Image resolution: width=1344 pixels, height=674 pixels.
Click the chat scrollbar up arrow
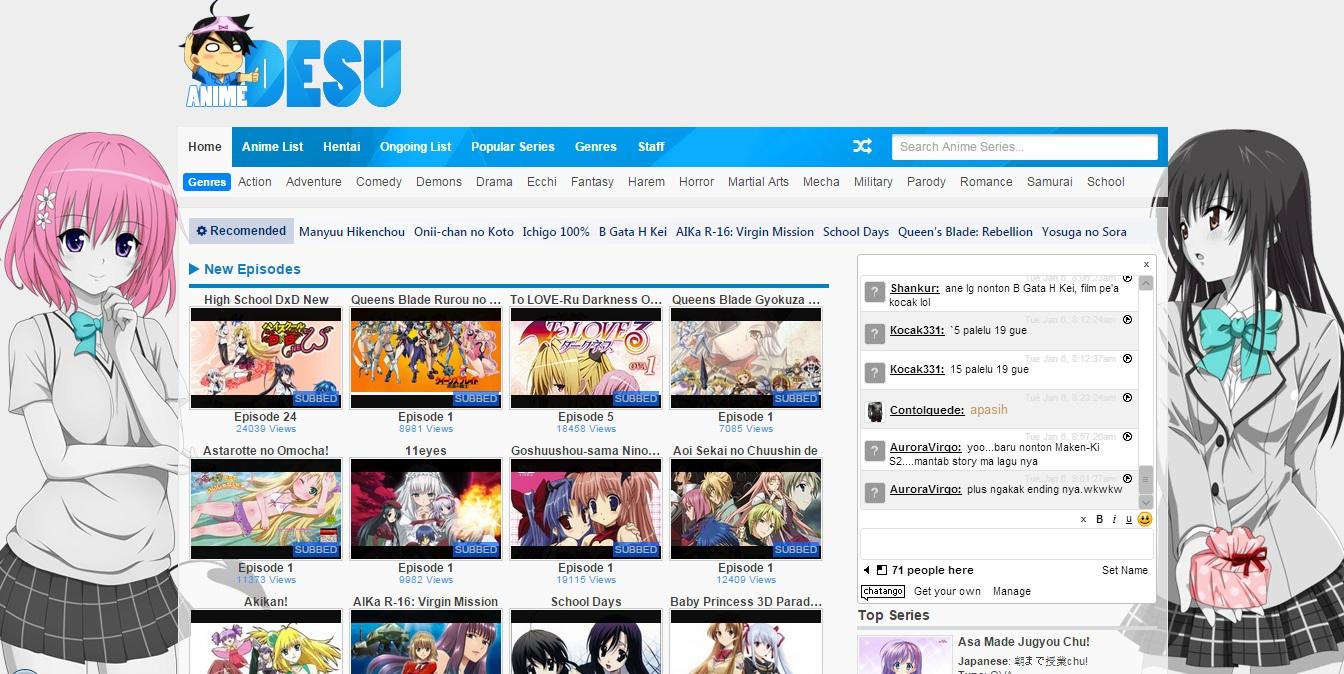point(1146,283)
